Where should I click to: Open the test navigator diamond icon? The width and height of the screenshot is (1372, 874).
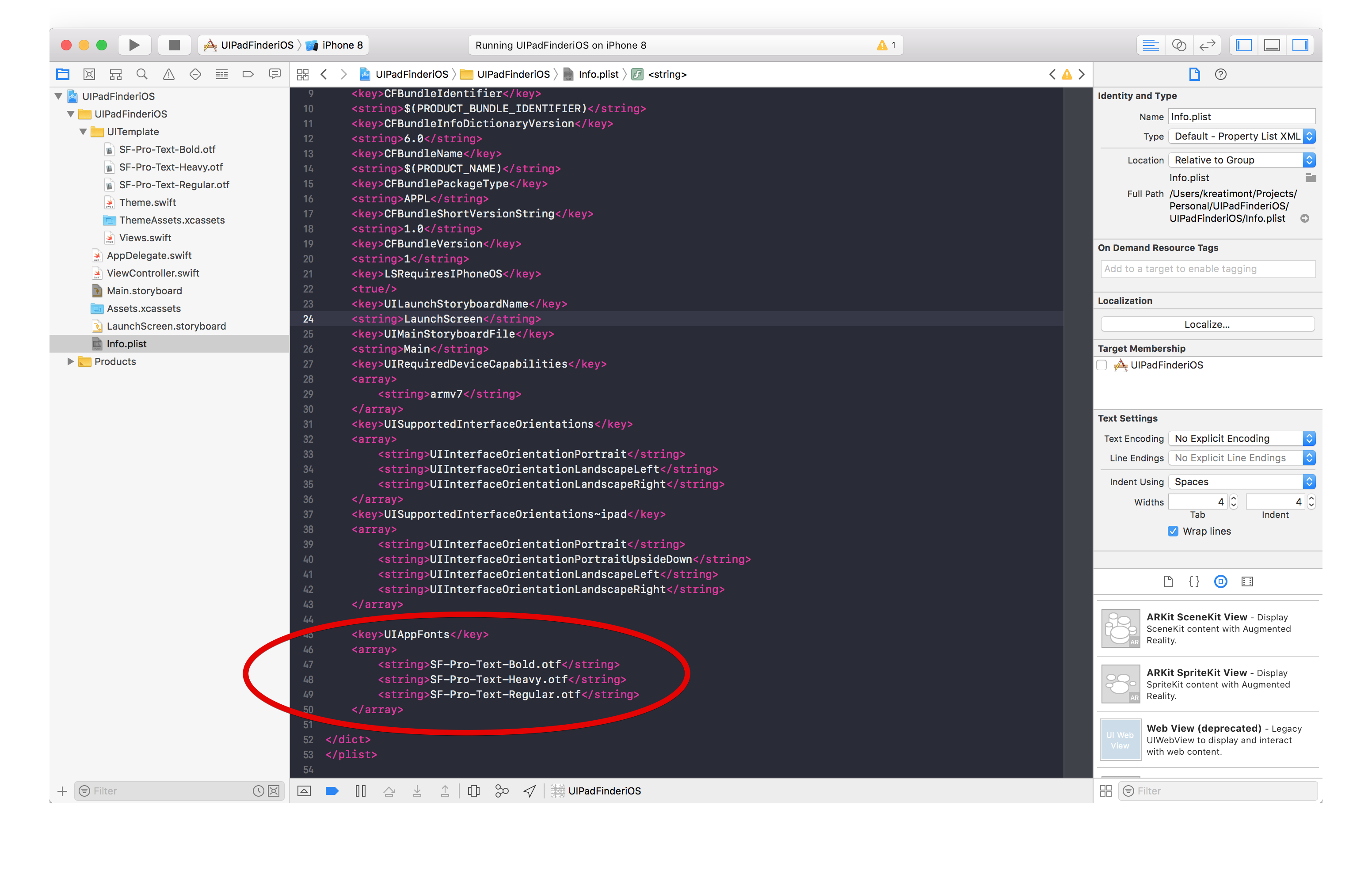(195, 74)
